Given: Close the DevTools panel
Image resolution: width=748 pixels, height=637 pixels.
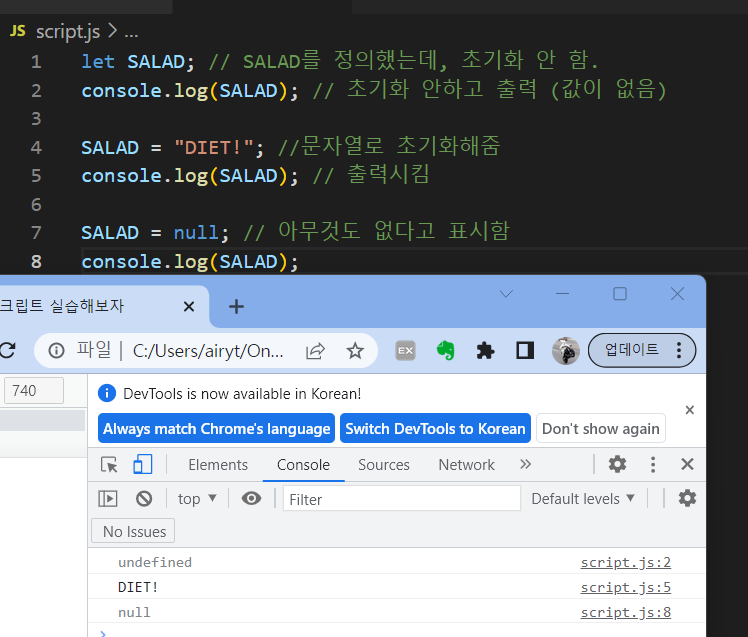Looking at the screenshot, I should pos(687,464).
